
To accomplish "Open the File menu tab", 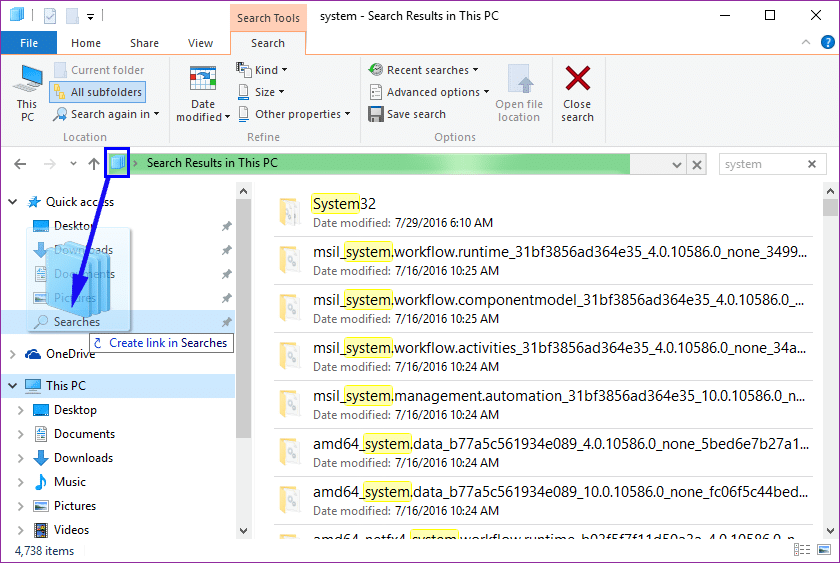I will (x=28, y=43).
